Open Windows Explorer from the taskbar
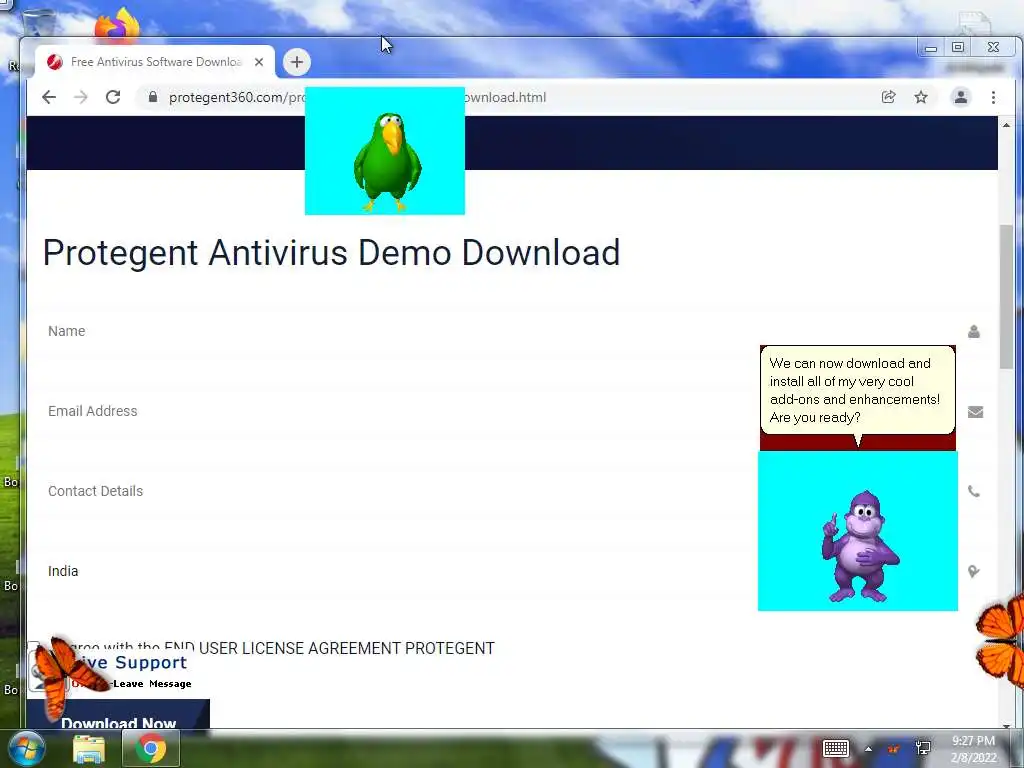The image size is (1024, 768). [x=89, y=749]
